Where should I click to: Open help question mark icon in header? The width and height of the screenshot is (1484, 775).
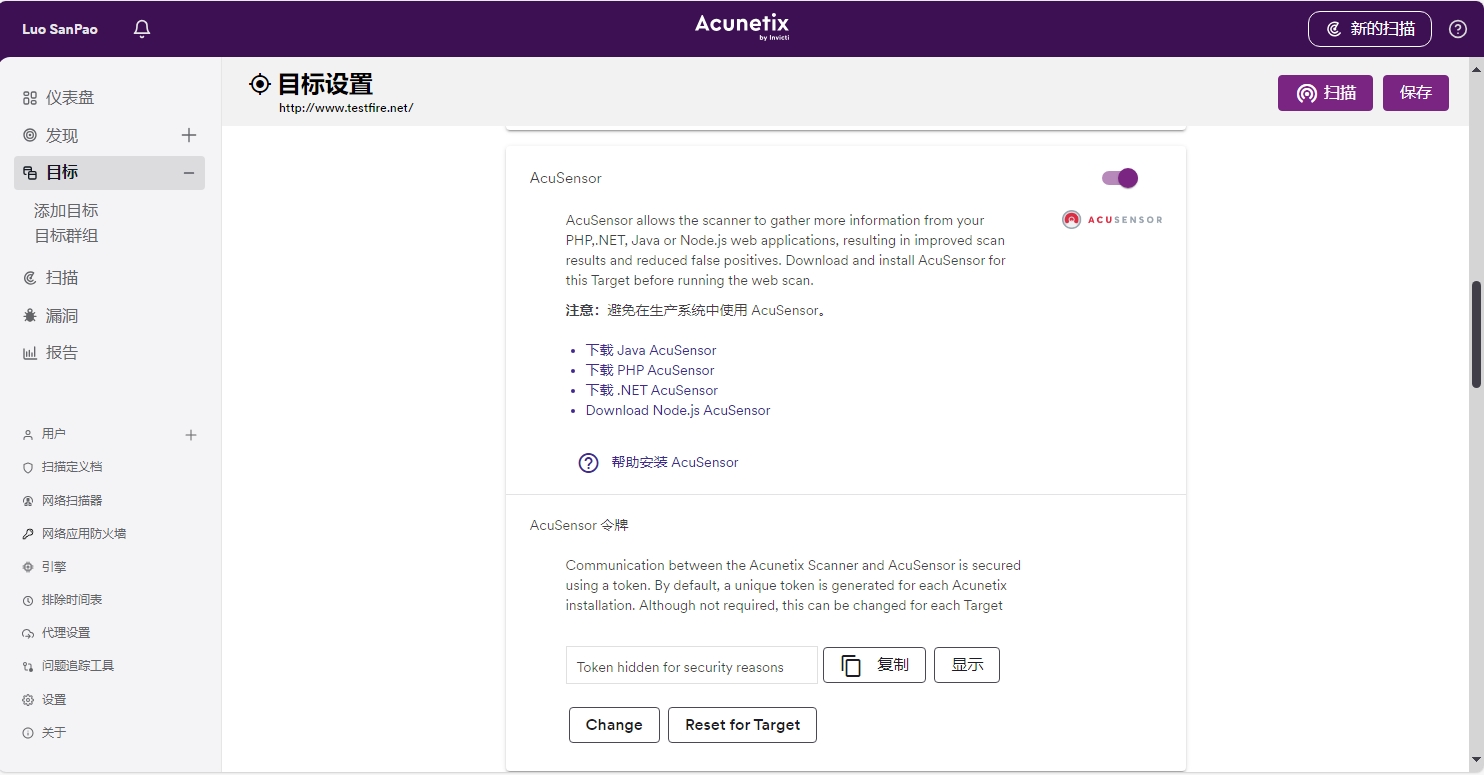tap(1457, 29)
